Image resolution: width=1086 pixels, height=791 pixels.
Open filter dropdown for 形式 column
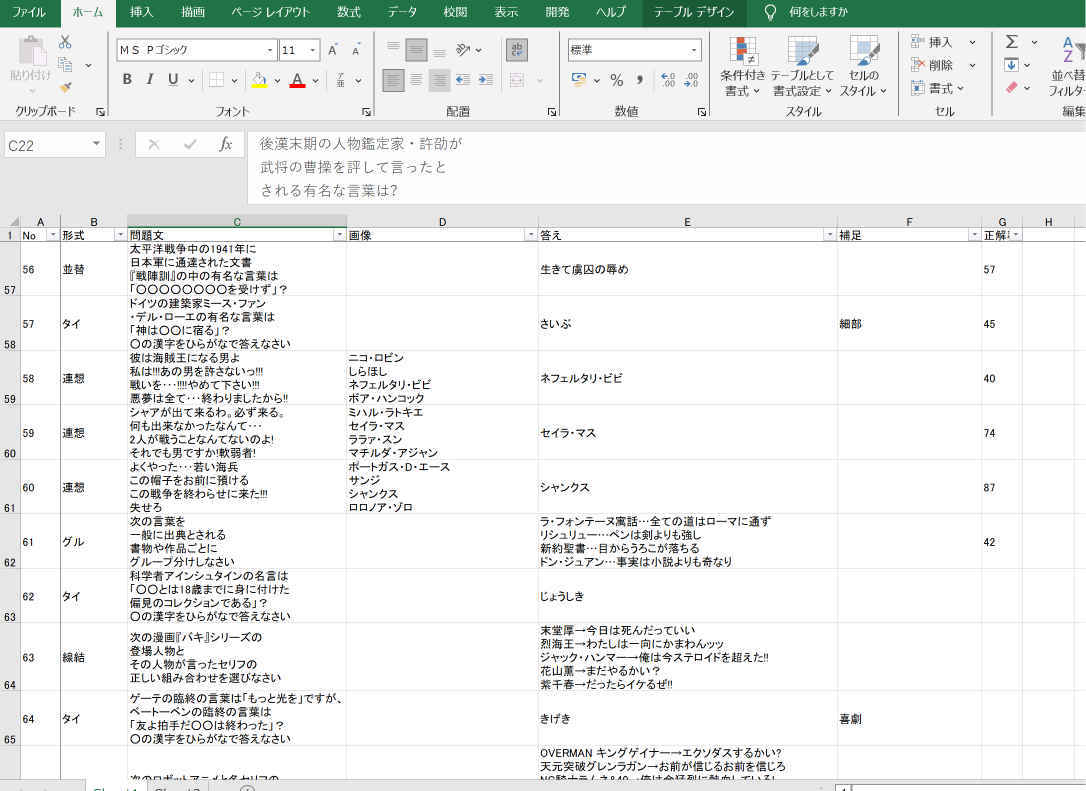[120, 235]
